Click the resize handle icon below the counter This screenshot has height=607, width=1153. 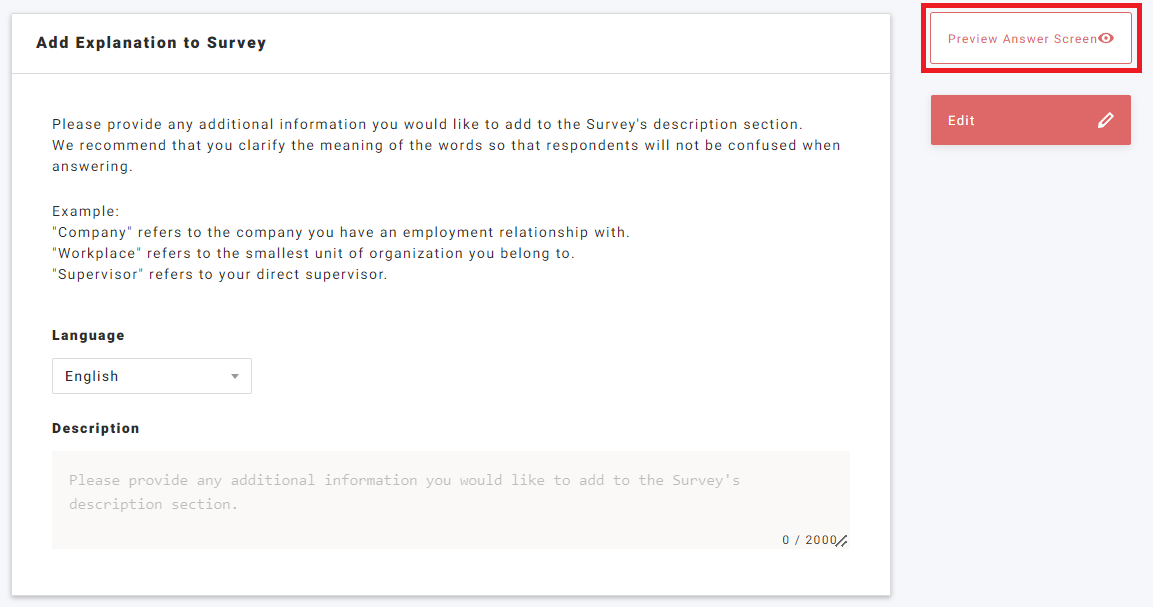(x=841, y=541)
